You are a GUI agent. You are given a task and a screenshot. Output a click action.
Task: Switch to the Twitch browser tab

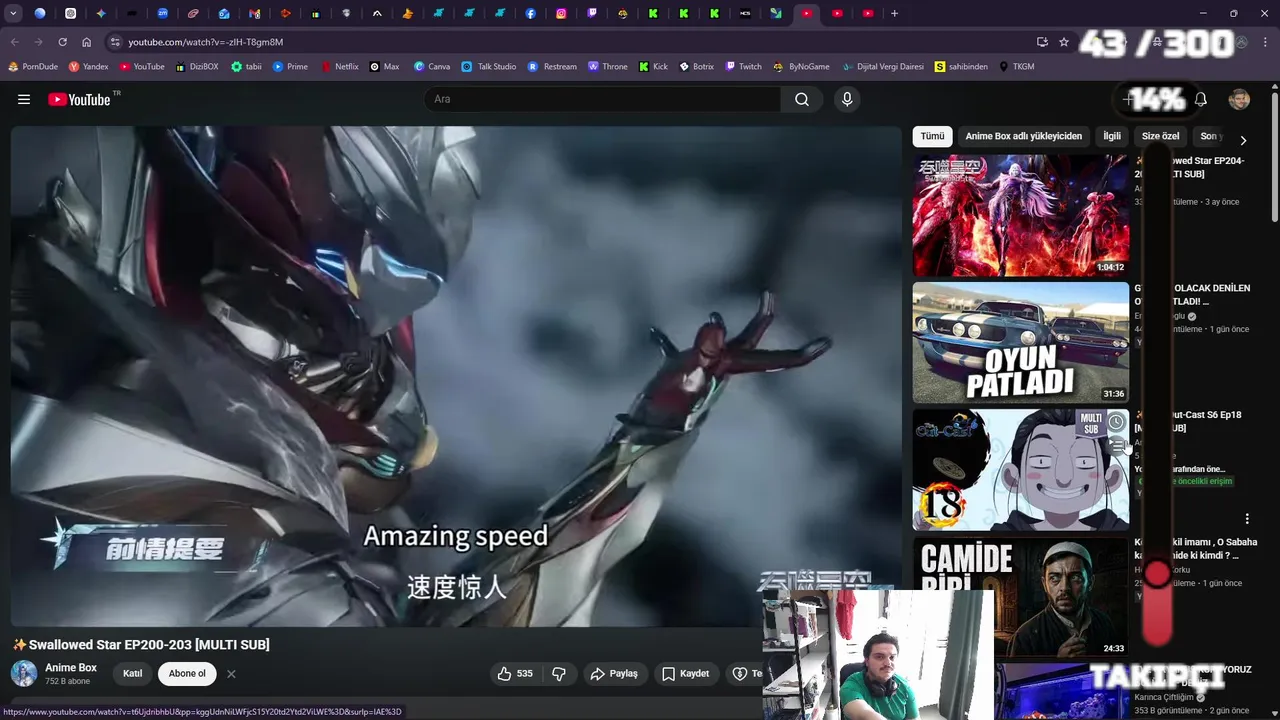point(592,13)
